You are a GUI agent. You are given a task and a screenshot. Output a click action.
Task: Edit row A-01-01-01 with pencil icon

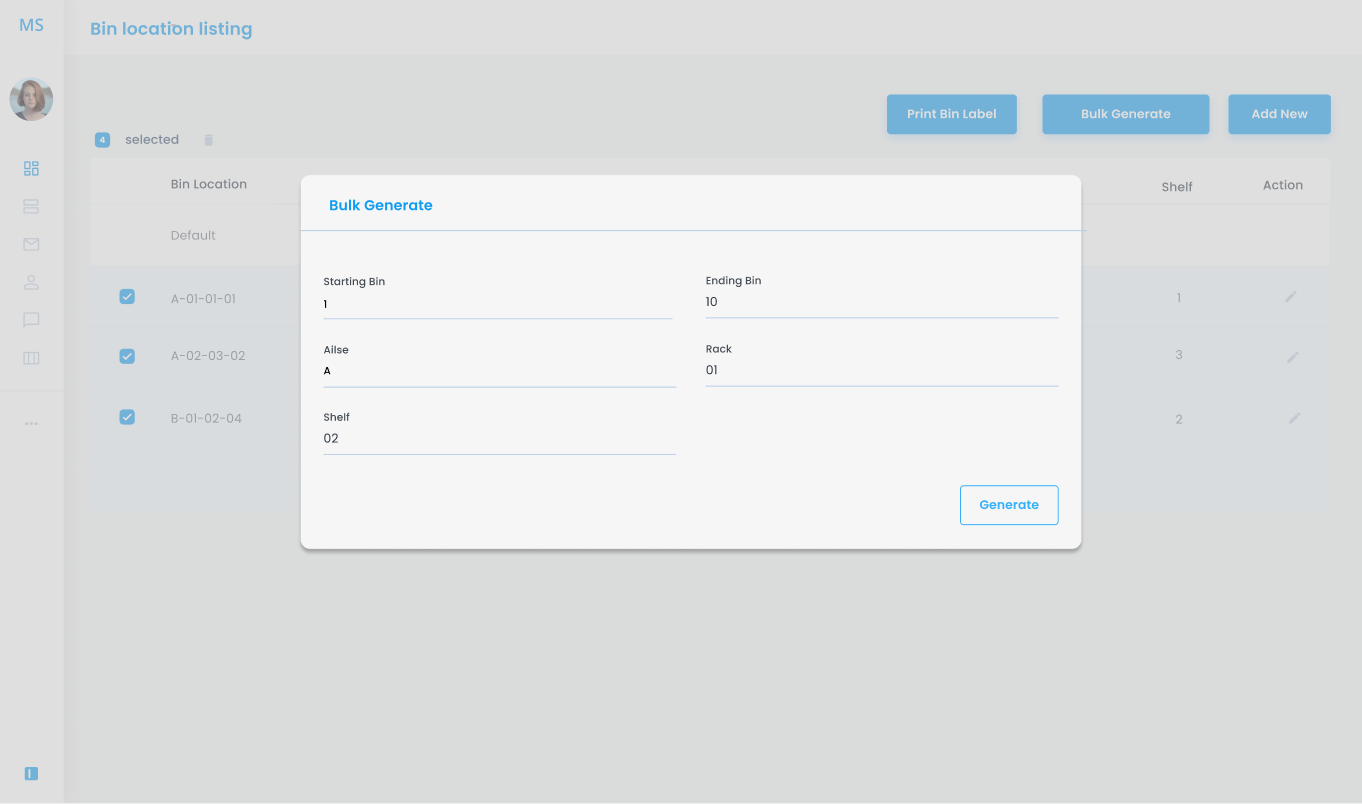[x=1291, y=297]
